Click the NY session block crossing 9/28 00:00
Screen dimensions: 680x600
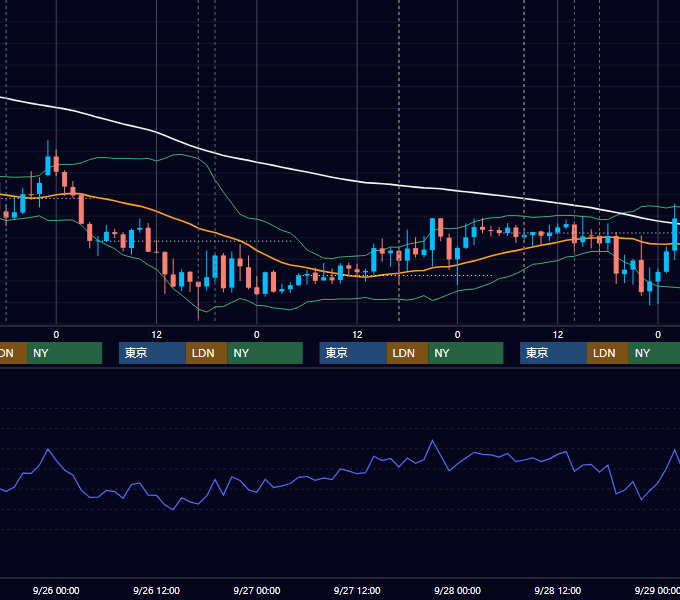tap(466, 353)
